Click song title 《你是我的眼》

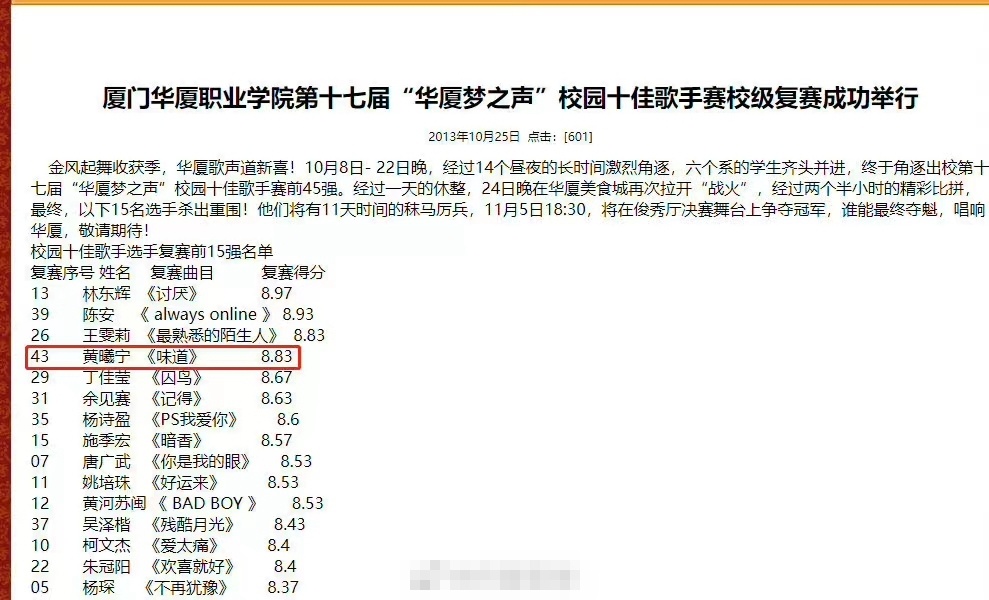click(200, 461)
